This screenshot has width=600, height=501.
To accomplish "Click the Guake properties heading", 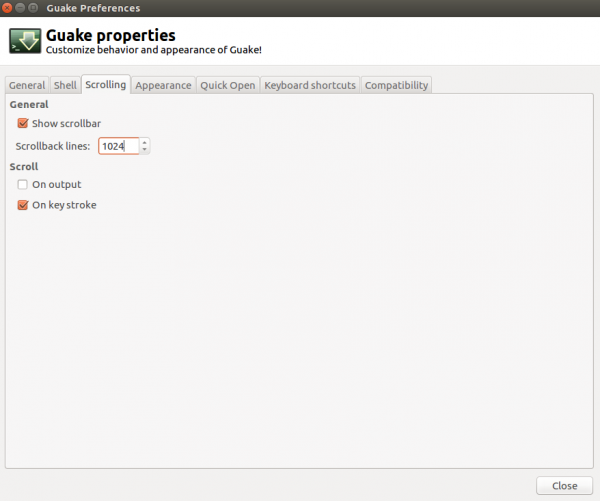I will (111, 36).
